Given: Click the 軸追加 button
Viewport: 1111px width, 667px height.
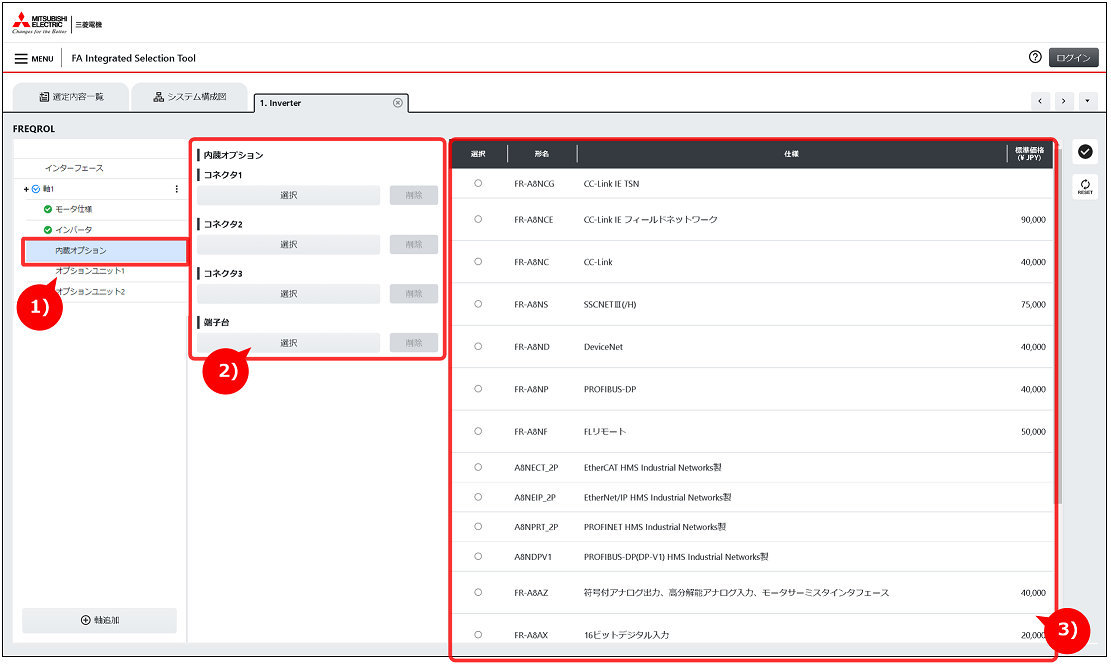Looking at the screenshot, I should coord(99,620).
